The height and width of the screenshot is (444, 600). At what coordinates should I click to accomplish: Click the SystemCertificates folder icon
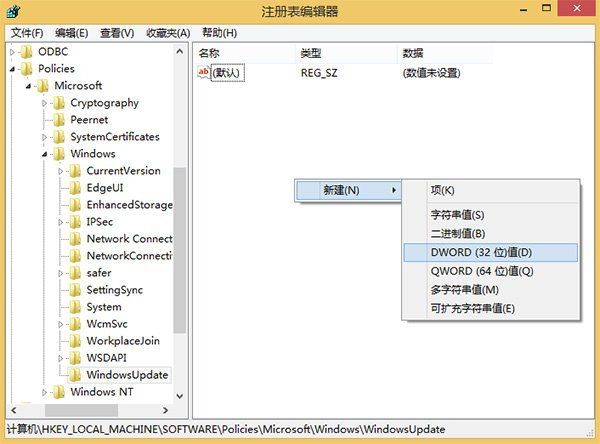[x=59, y=137]
